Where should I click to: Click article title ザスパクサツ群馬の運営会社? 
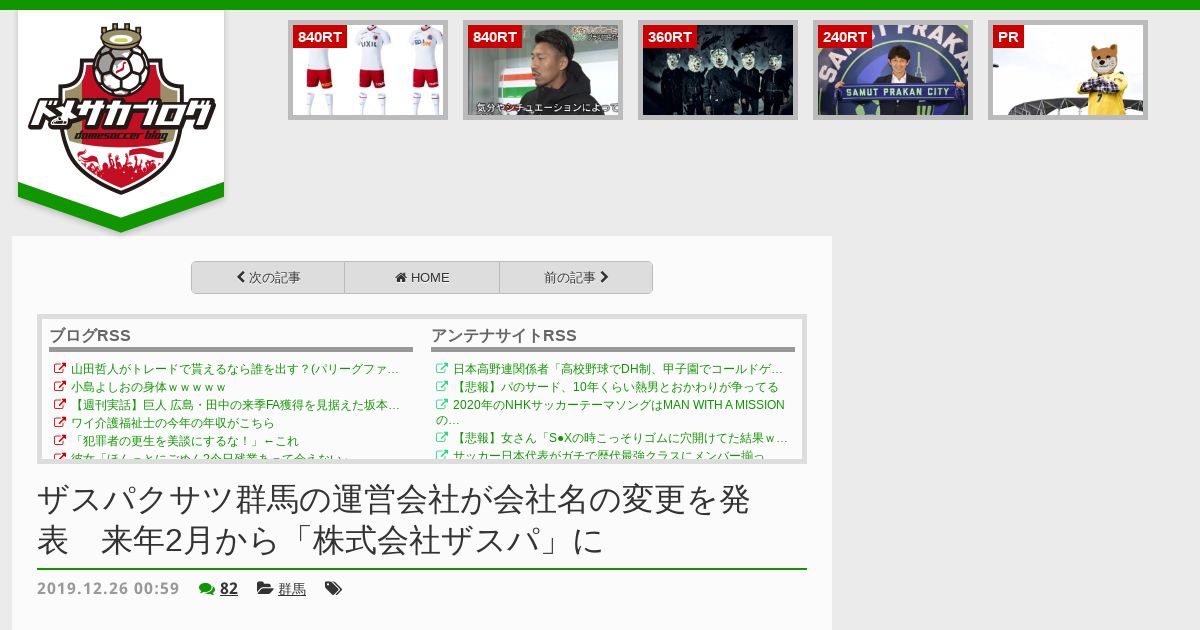[393, 519]
